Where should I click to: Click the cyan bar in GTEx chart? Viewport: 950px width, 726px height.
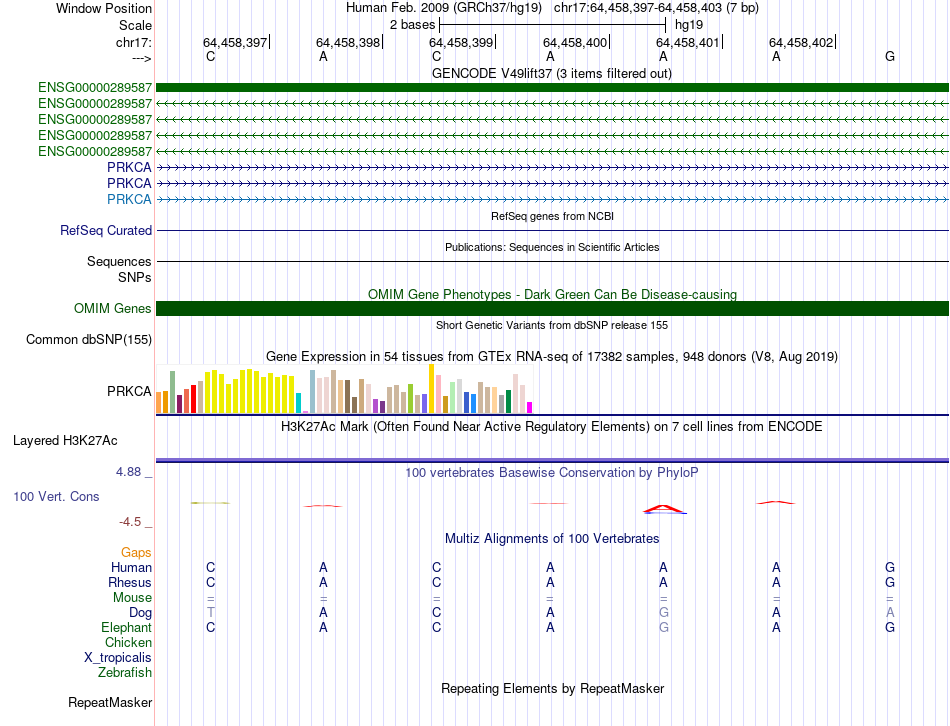click(298, 403)
